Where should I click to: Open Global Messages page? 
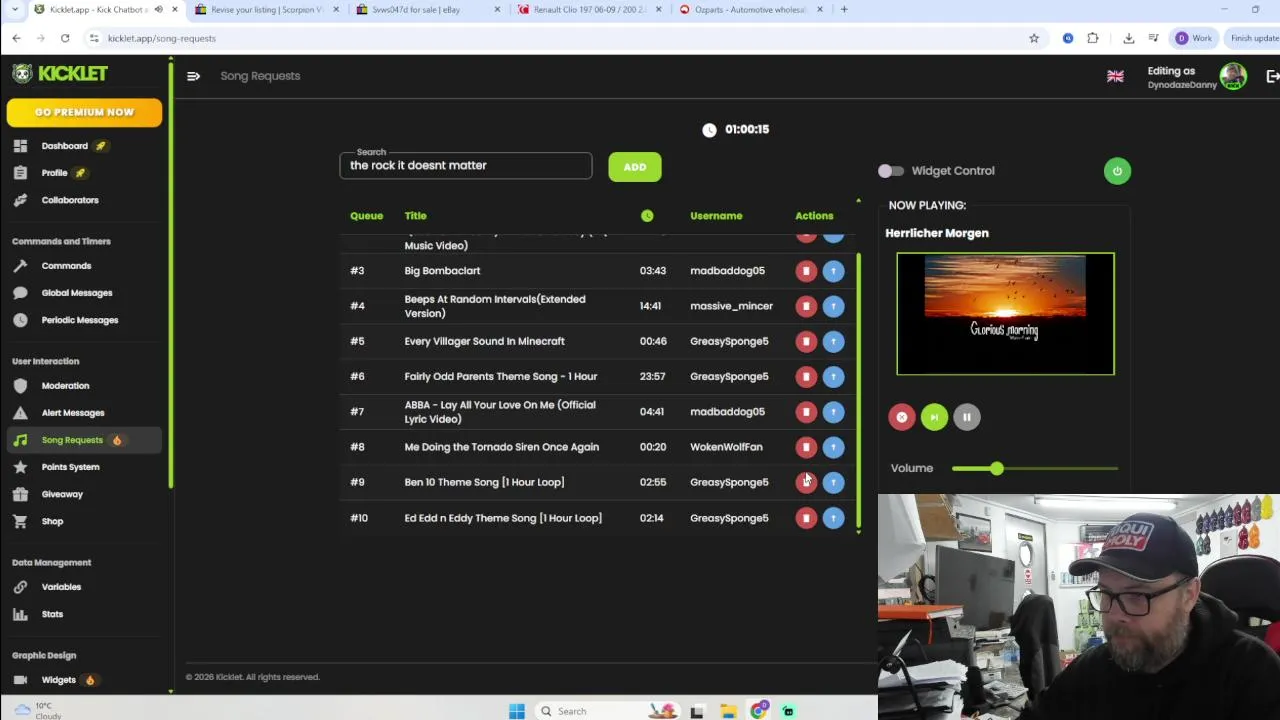click(x=77, y=293)
